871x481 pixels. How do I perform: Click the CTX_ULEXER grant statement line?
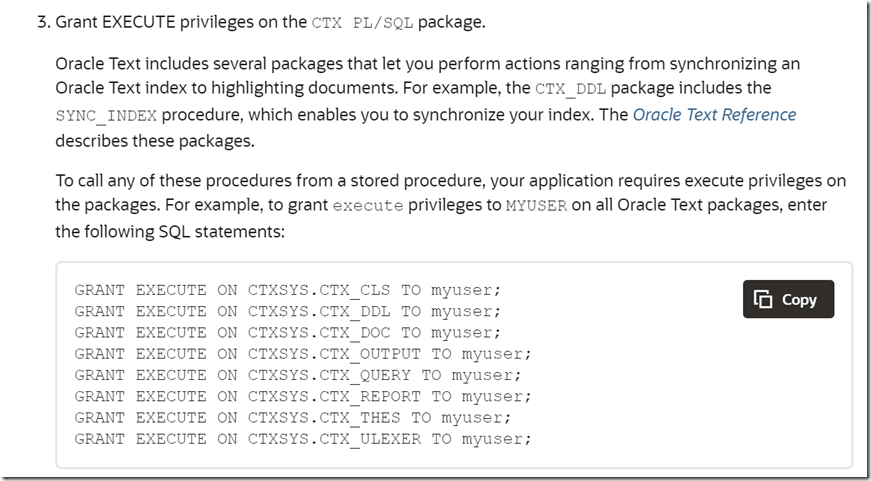tap(302, 439)
